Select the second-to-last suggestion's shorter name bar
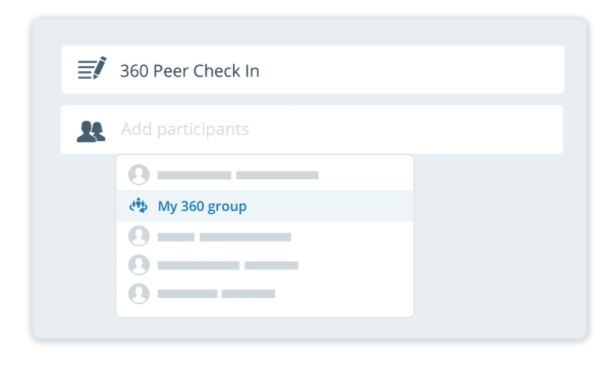This screenshot has width=610, height=366. [272, 265]
